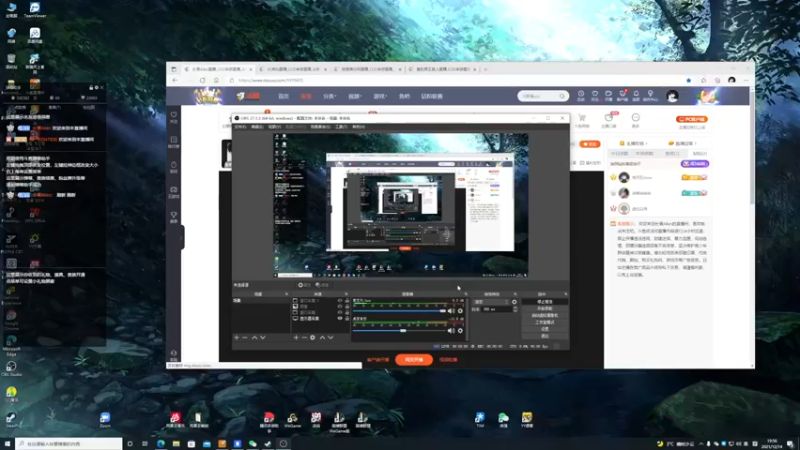Click Studio Mode in OBS Controls
The height and width of the screenshot is (450, 800).
click(545, 322)
